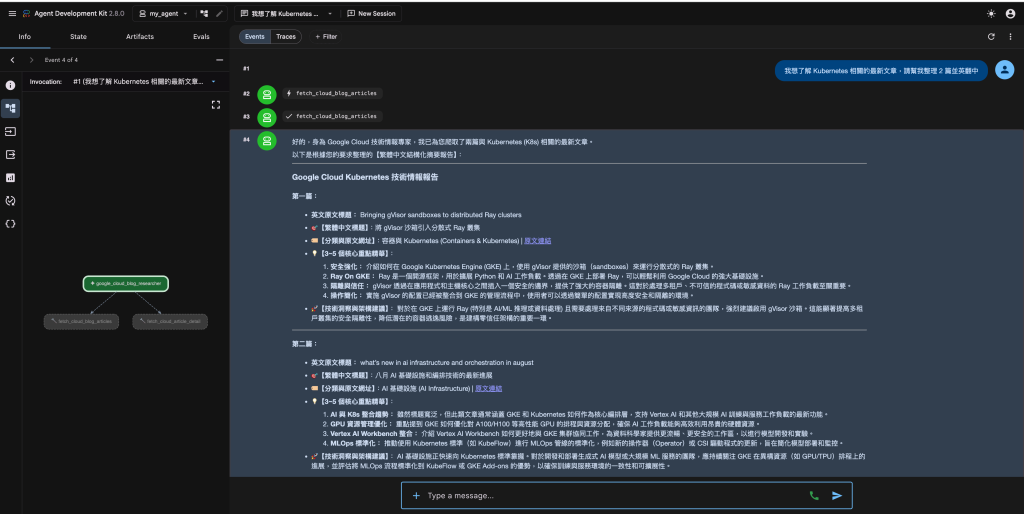
Task: Click the event info sidebar icon
Action: tap(10, 85)
